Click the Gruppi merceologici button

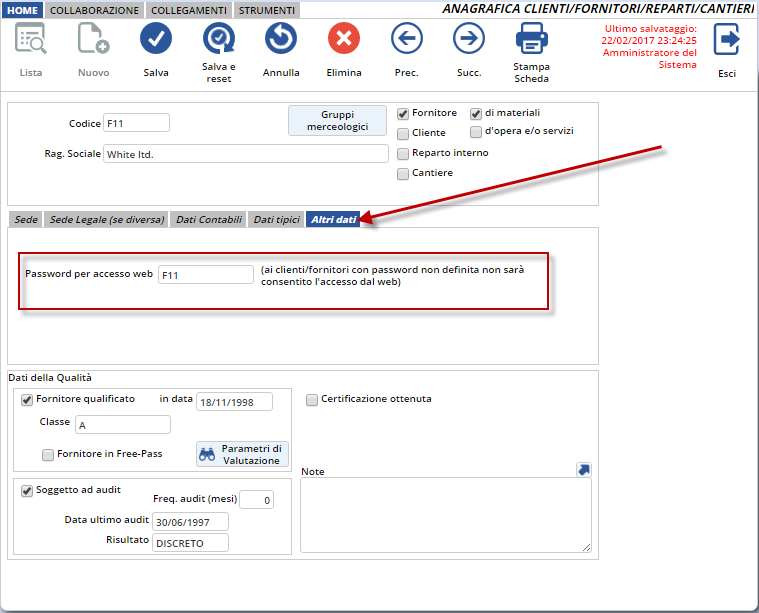pos(337,120)
